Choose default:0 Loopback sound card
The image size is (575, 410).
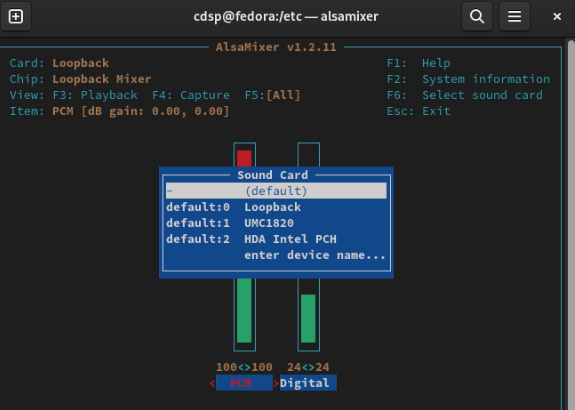point(276,207)
